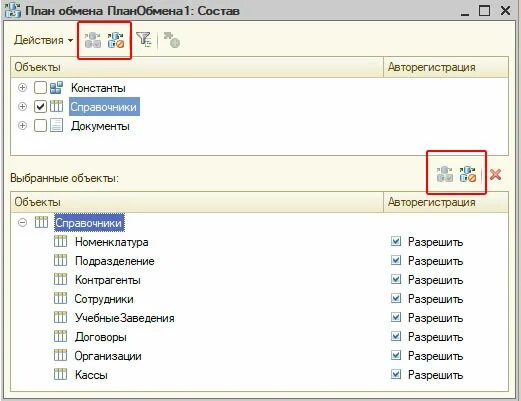Click enable autoregistration icon above selected objects
This screenshot has height=401, width=521.
tap(445, 174)
